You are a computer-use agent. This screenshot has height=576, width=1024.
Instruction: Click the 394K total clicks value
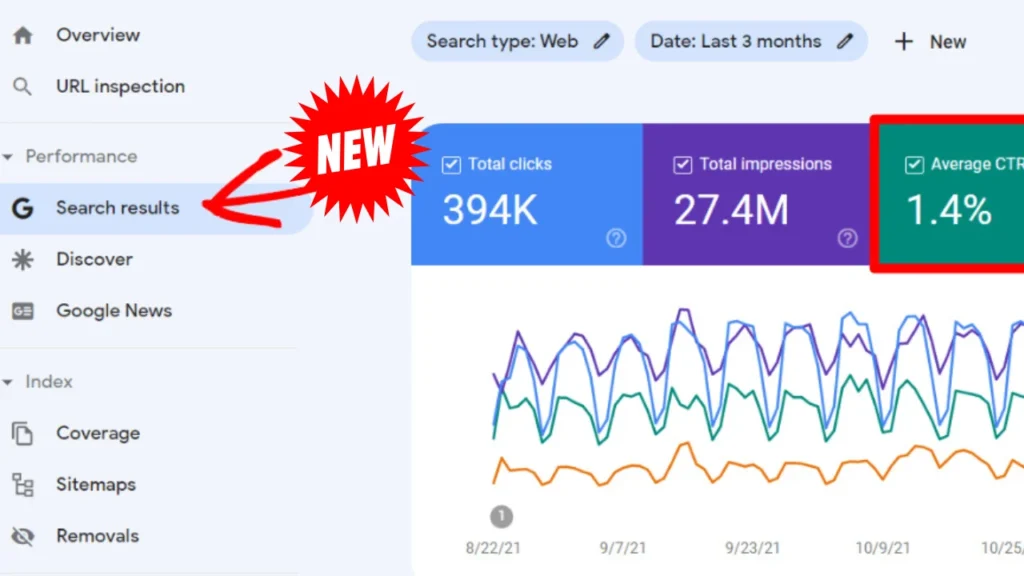(x=490, y=210)
